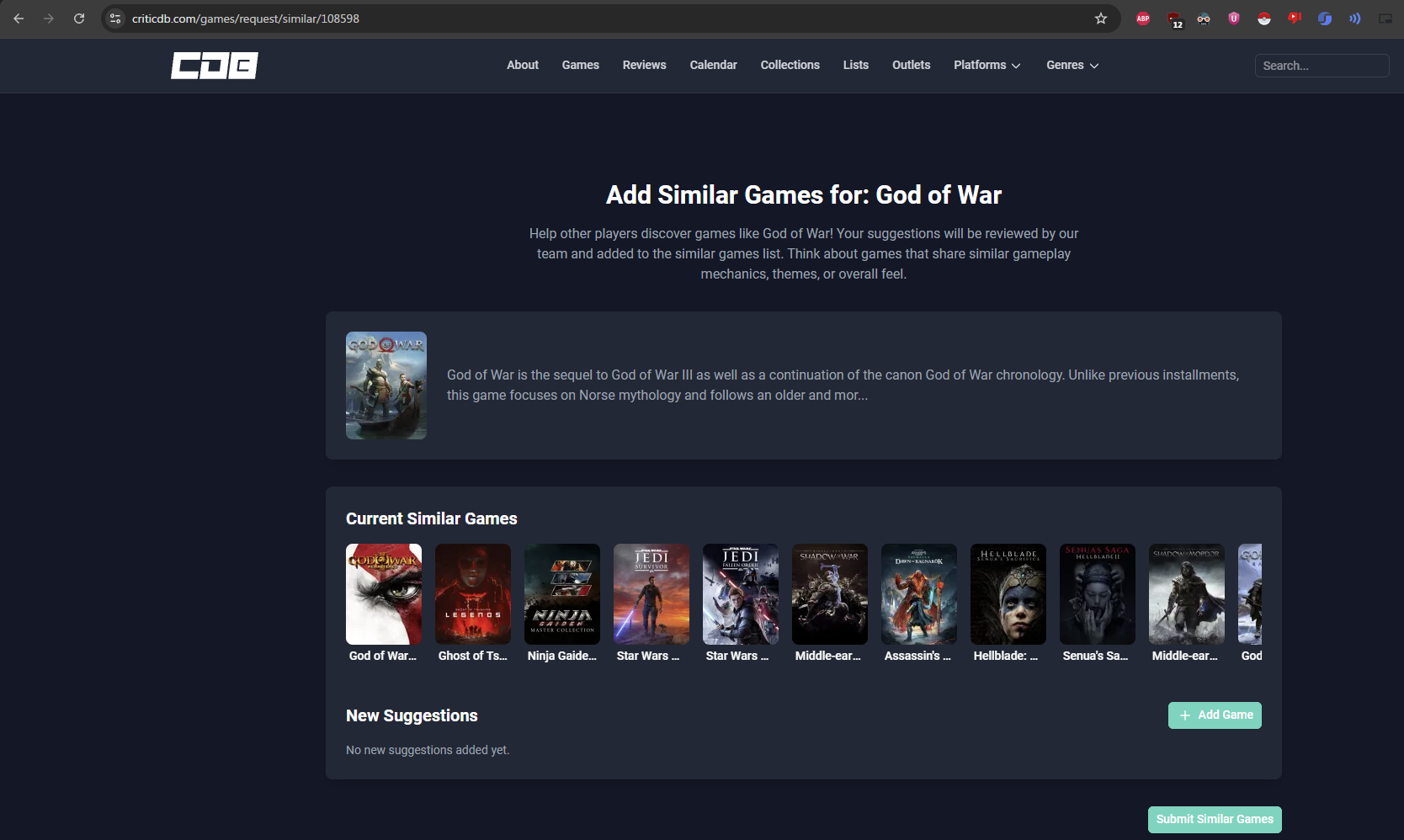Focus the Search field
Screen dimensions: 1404x840
click(x=1322, y=66)
